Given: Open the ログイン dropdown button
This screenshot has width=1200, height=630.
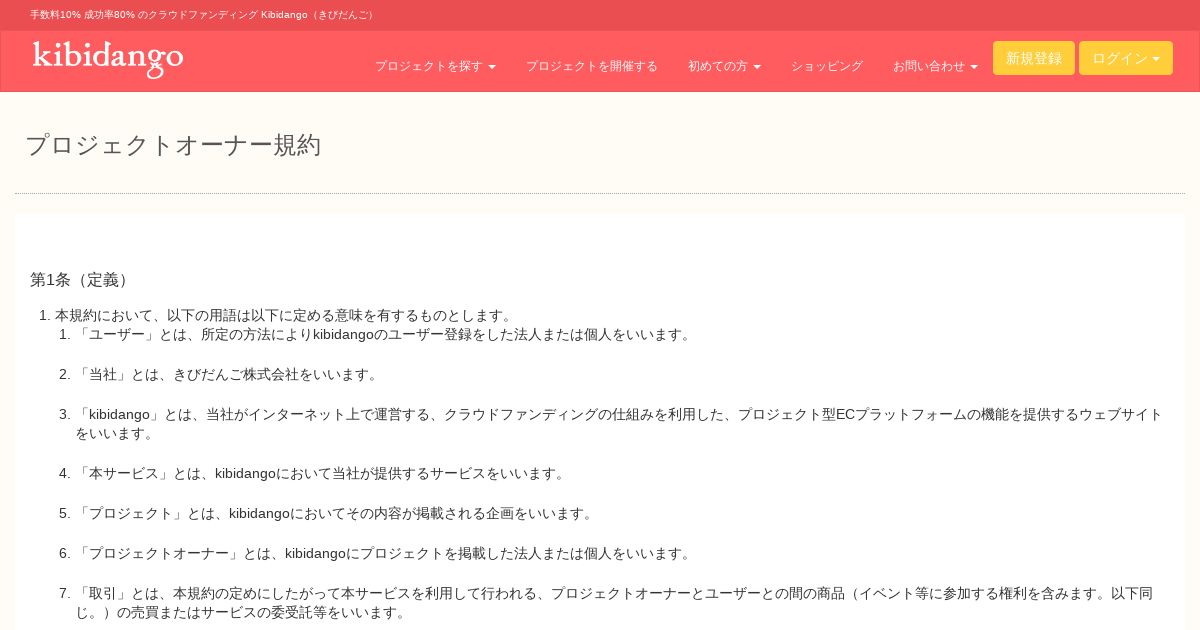Looking at the screenshot, I should (x=1126, y=58).
